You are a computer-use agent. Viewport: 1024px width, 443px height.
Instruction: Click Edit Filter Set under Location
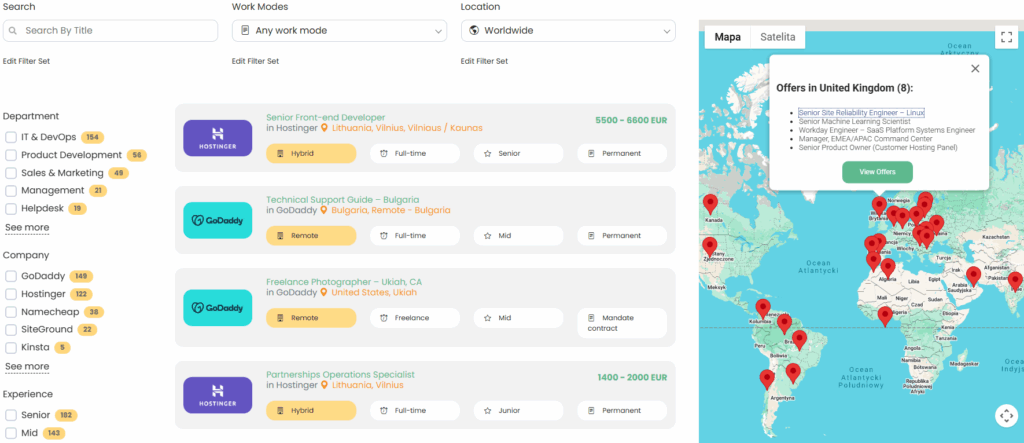click(485, 61)
